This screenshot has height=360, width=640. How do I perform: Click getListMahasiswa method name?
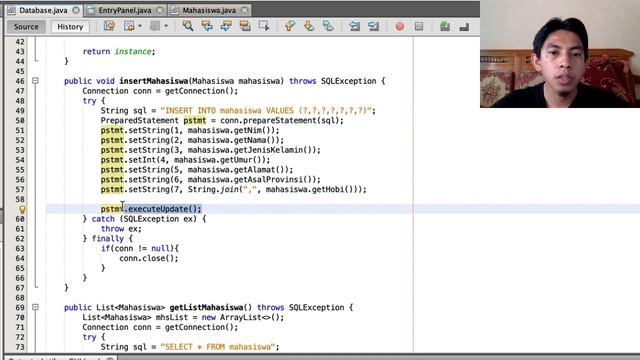coord(207,307)
